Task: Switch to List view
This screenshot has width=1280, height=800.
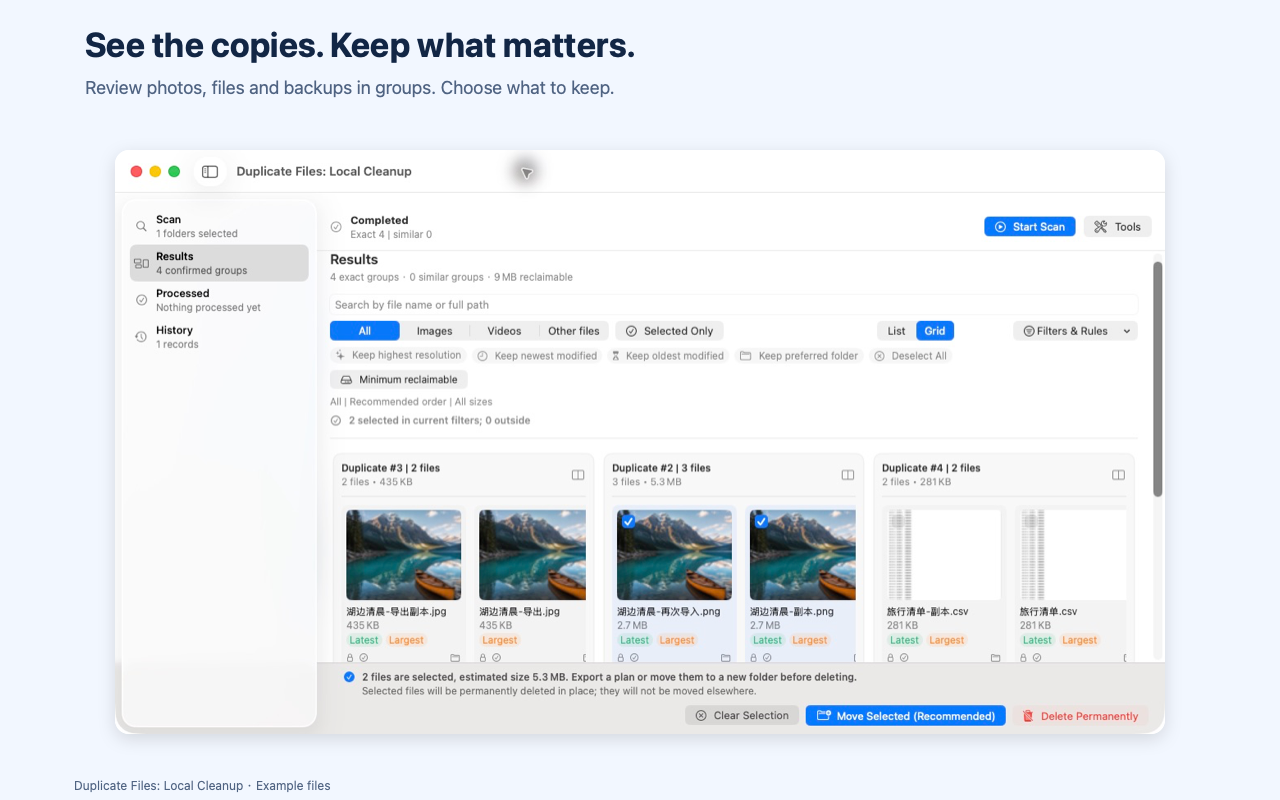Action: click(896, 331)
